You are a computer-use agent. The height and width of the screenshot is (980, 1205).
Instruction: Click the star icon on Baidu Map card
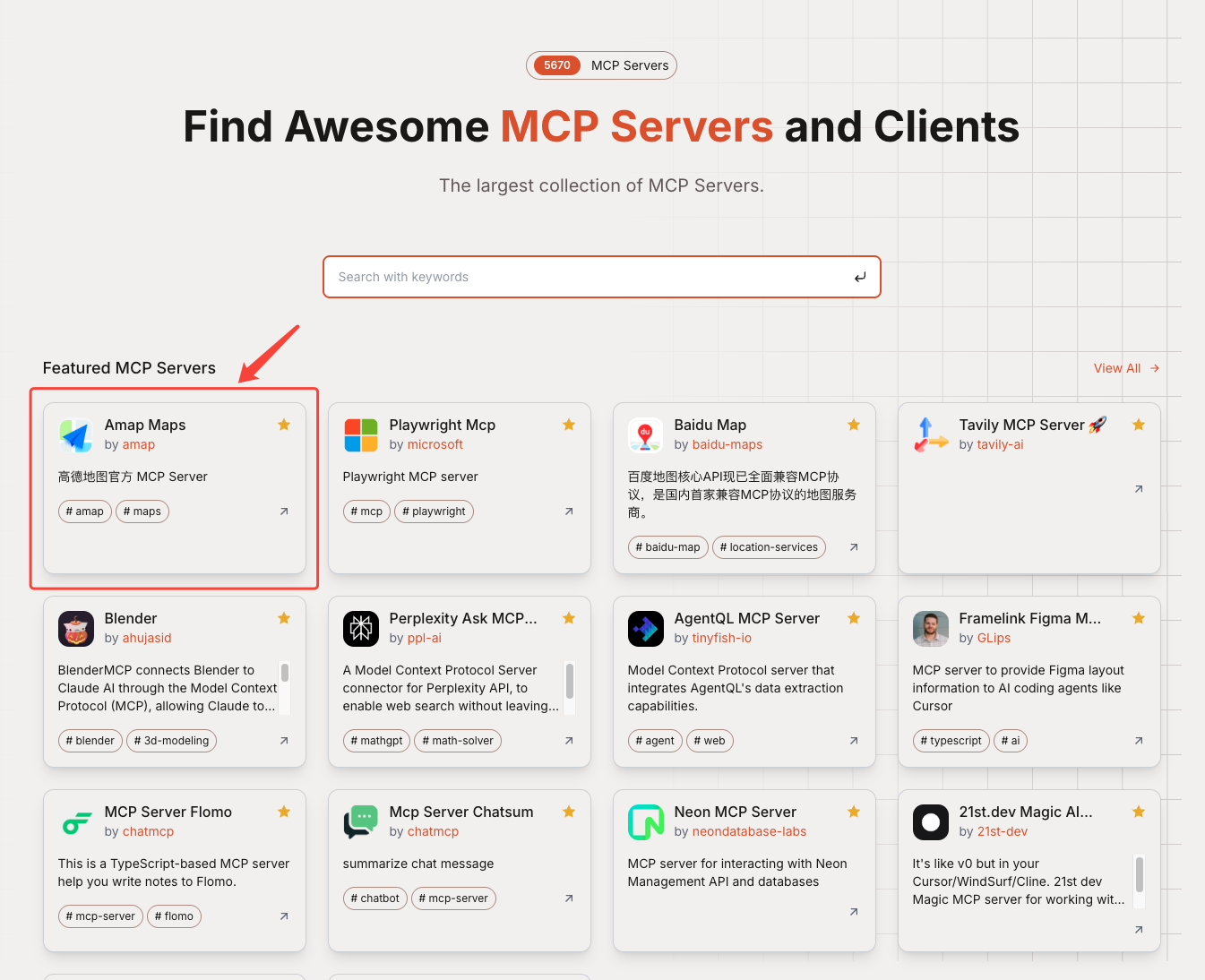(x=854, y=425)
